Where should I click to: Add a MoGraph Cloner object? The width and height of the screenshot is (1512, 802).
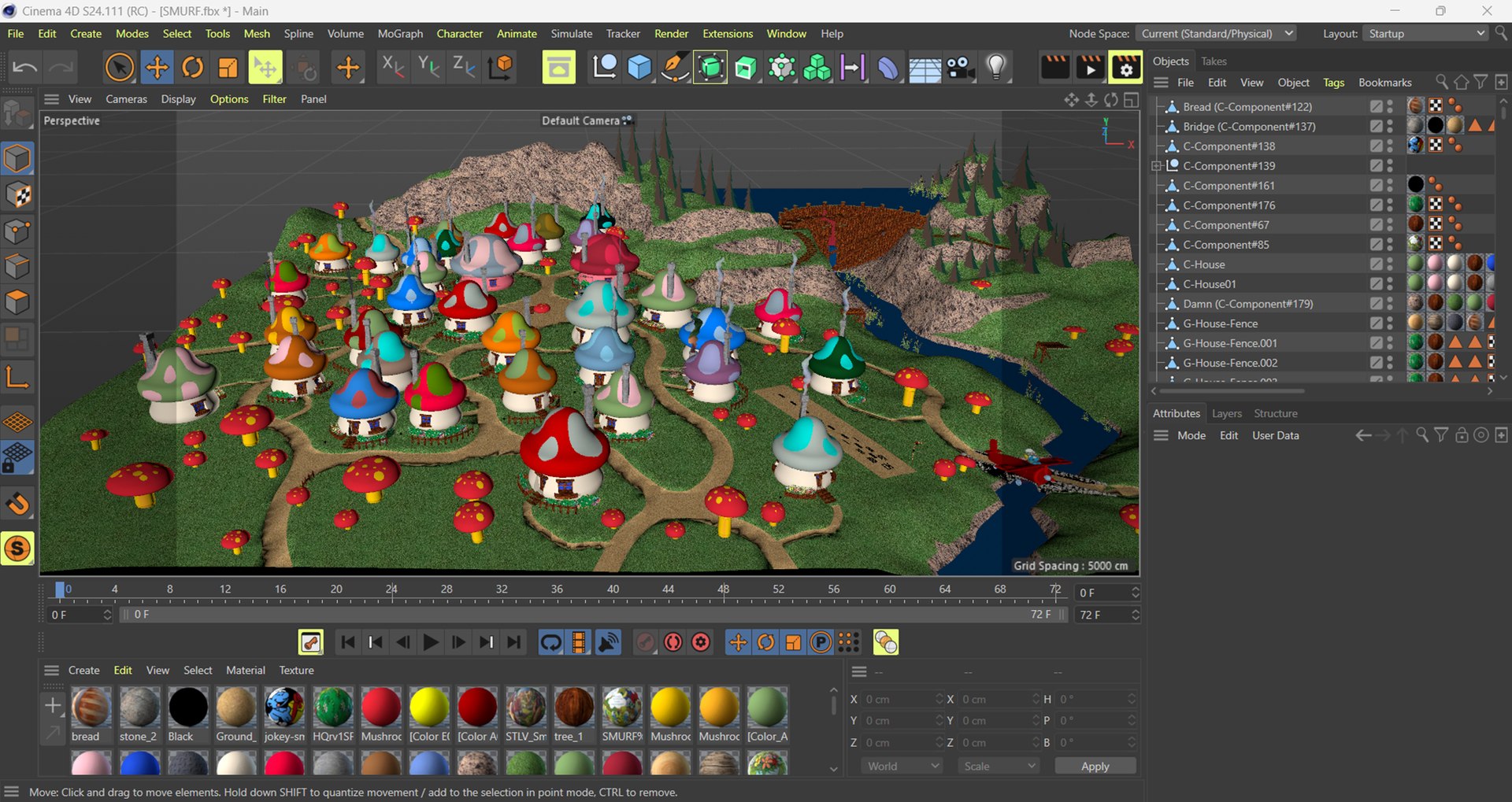click(x=817, y=68)
